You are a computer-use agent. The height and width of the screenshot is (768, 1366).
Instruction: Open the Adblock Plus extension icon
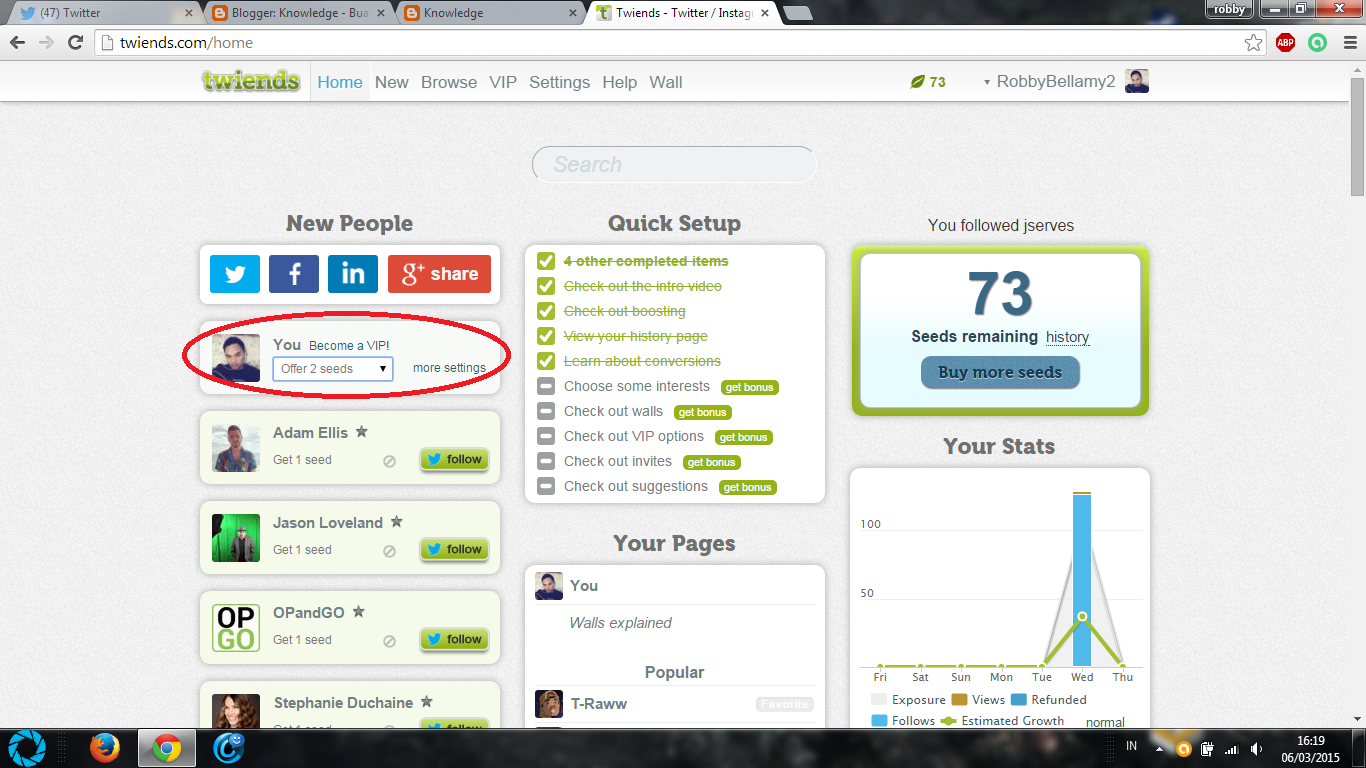[1285, 42]
